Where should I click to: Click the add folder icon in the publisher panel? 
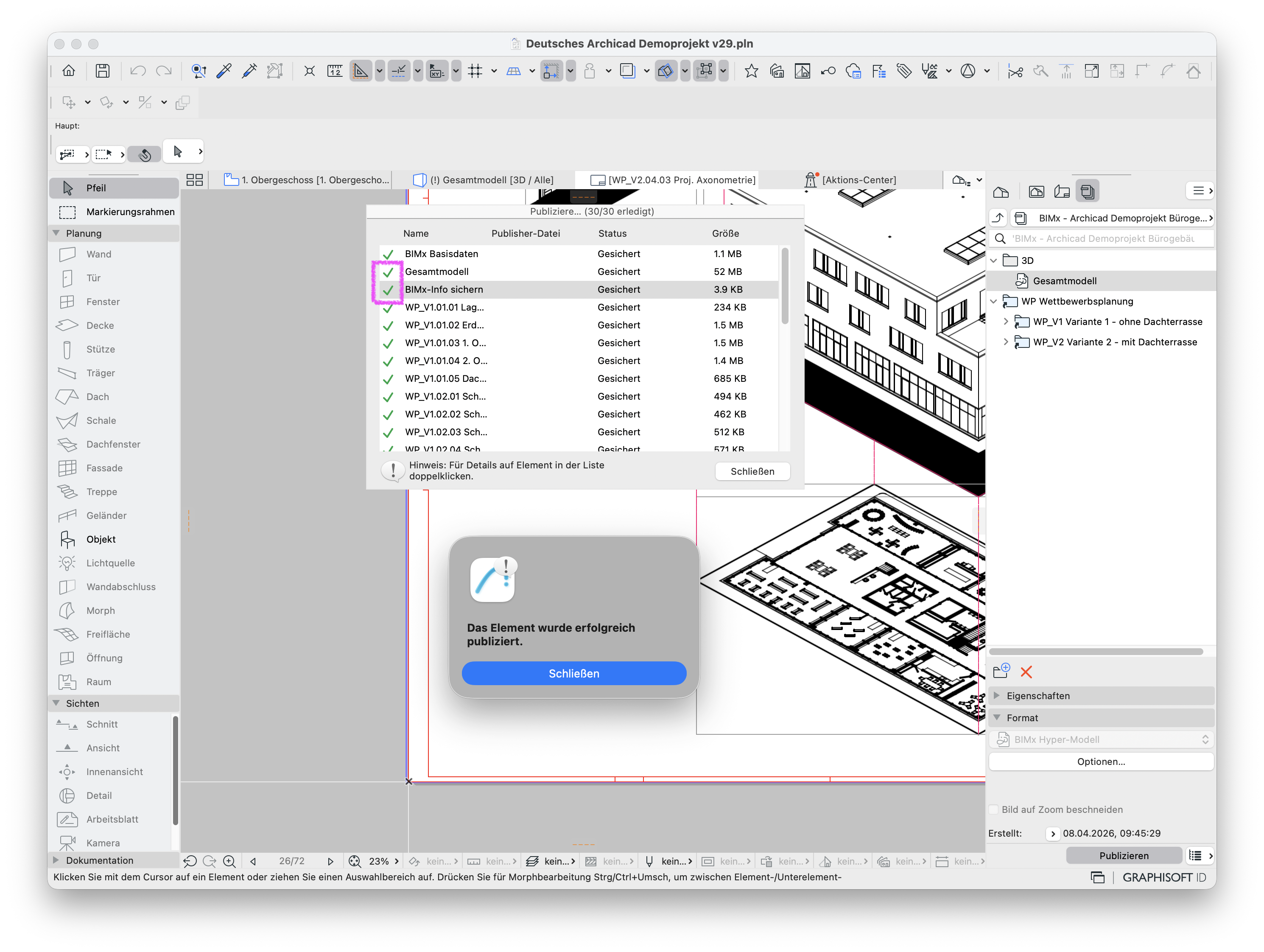click(1001, 671)
